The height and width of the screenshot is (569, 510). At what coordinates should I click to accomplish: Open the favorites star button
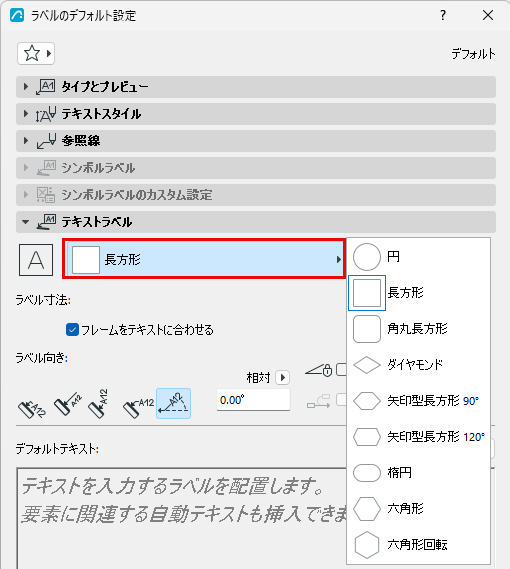(x=36, y=54)
